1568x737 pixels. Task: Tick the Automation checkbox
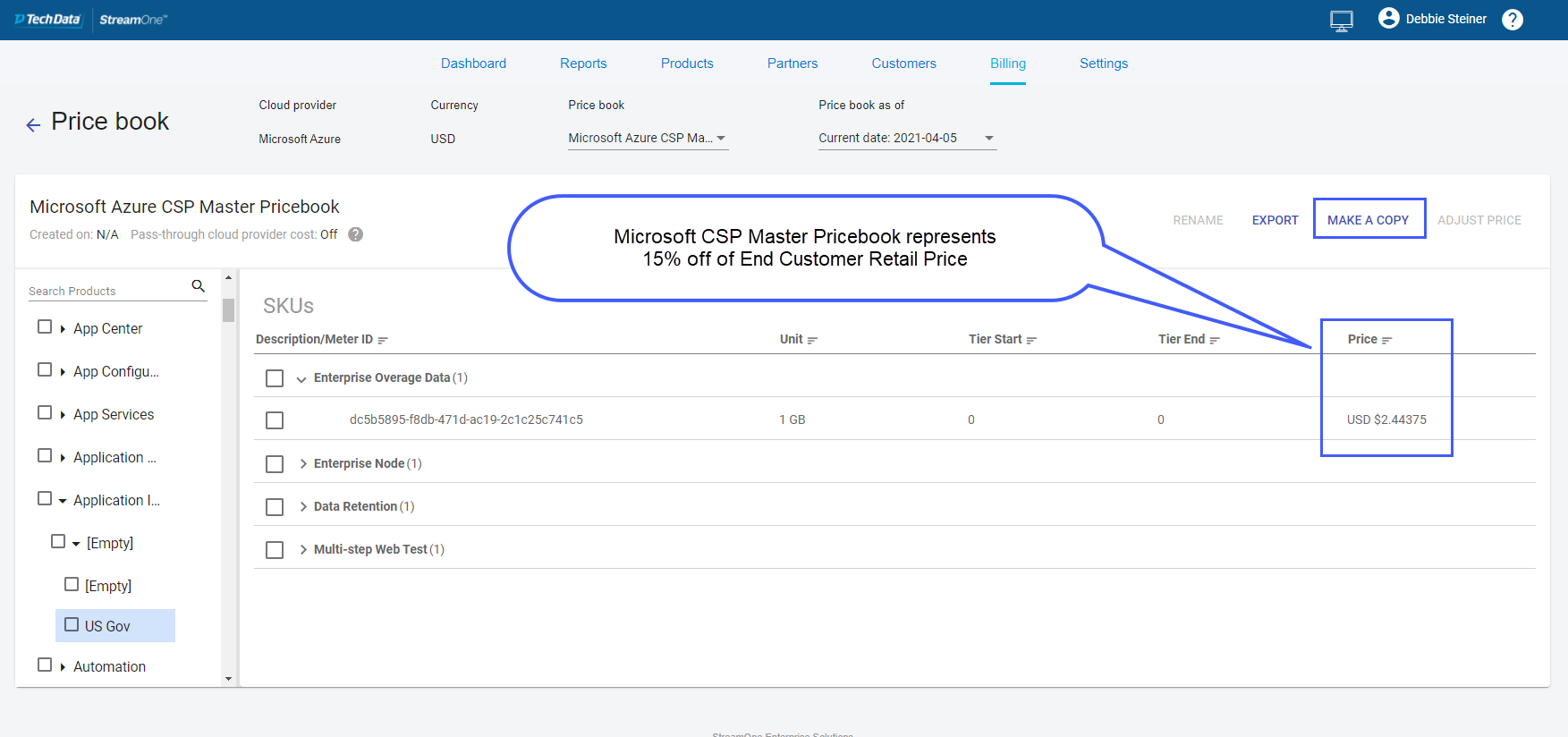(45, 665)
